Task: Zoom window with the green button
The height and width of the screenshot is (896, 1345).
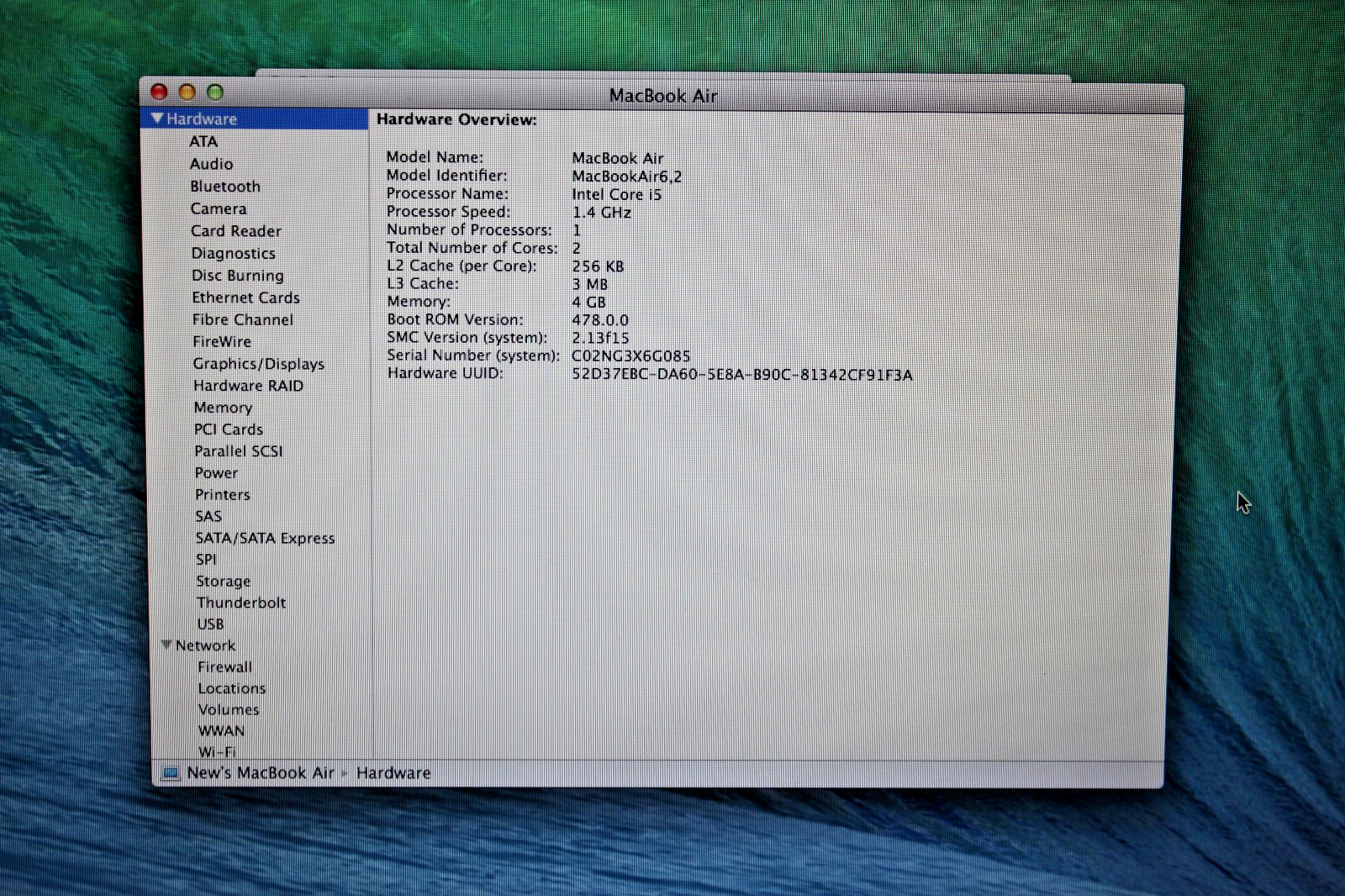Action: 215,92
